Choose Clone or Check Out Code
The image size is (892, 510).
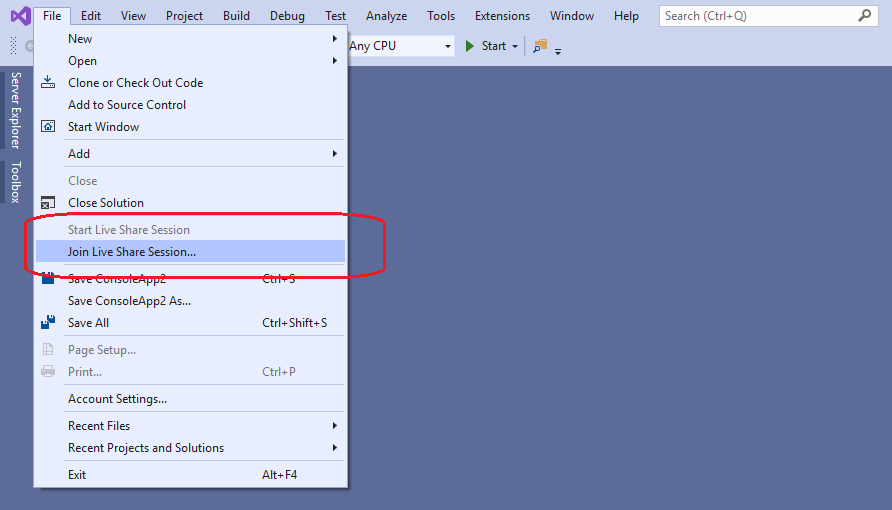(191, 82)
